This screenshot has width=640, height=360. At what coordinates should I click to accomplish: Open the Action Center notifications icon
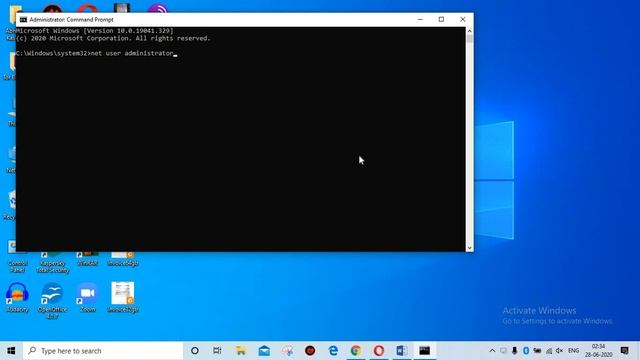tap(624, 351)
